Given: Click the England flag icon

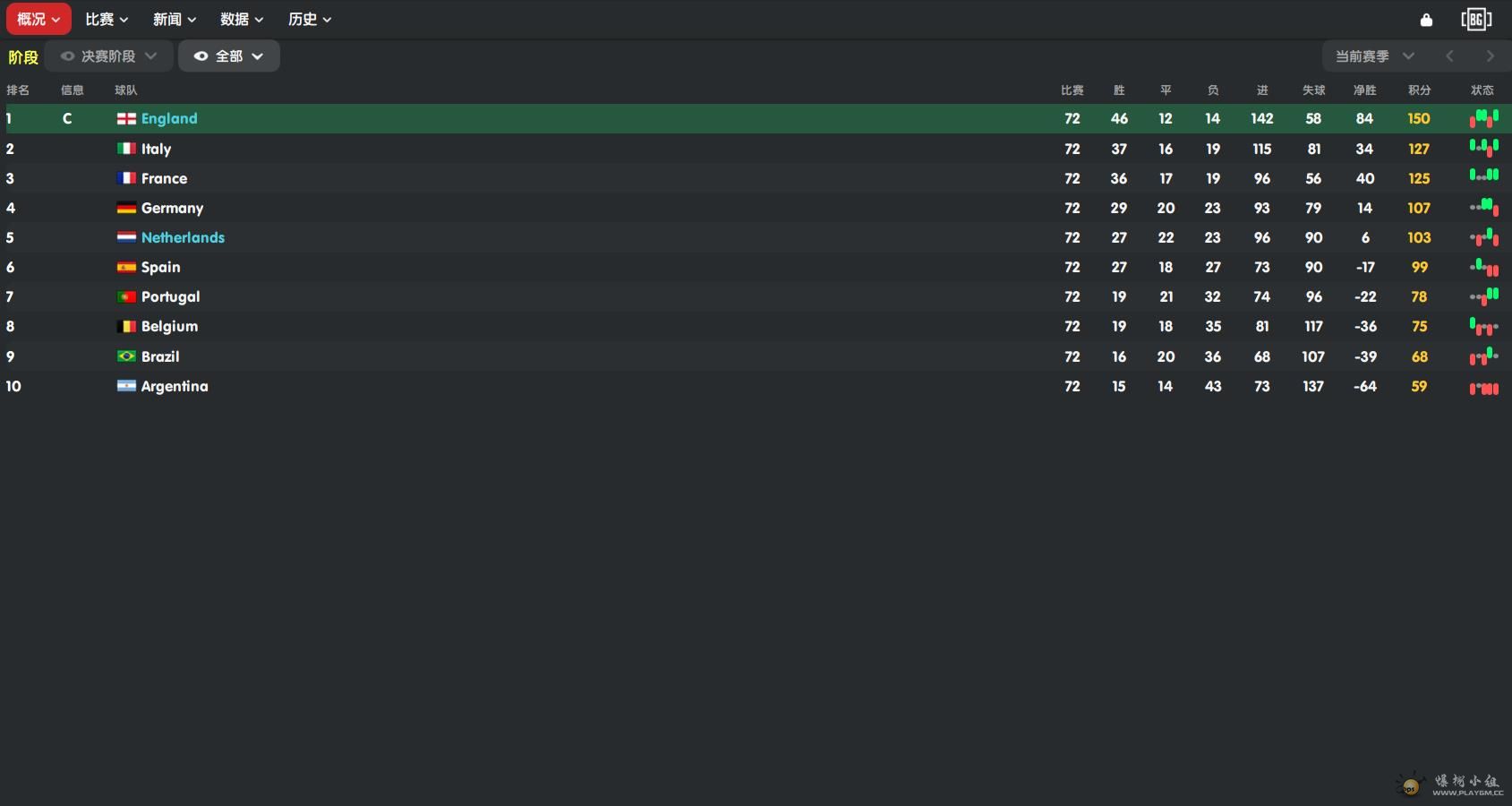Looking at the screenshot, I should [126, 118].
